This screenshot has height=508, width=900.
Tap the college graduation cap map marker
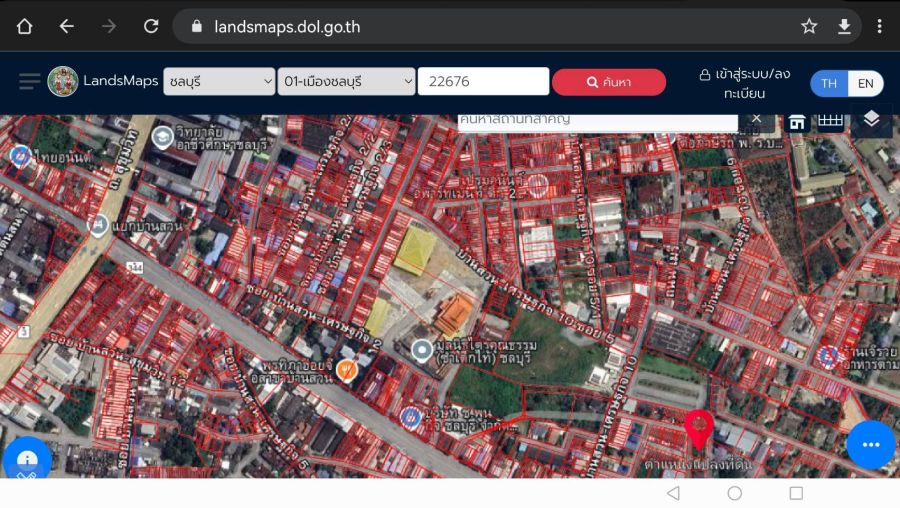coord(163,135)
